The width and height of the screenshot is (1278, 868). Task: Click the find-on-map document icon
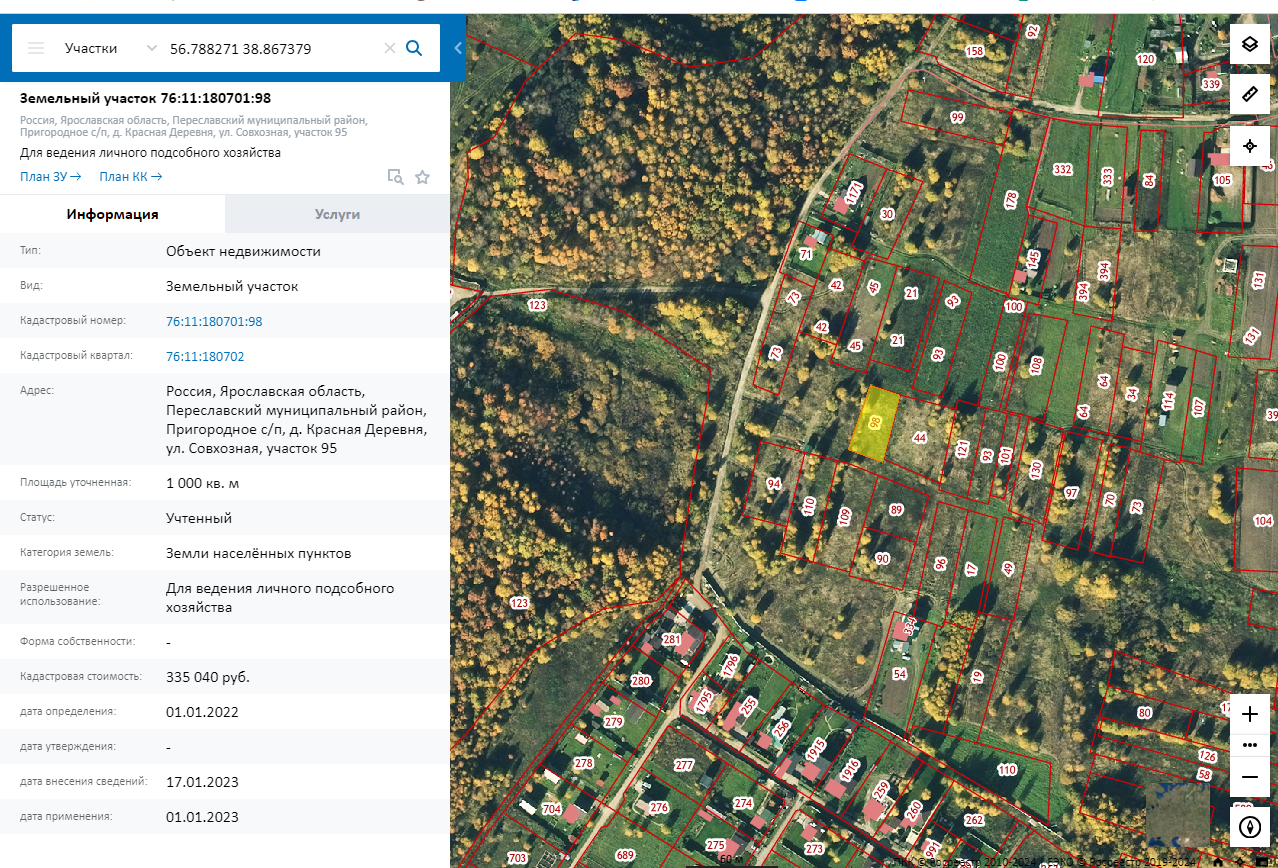pyautogui.click(x=396, y=177)
